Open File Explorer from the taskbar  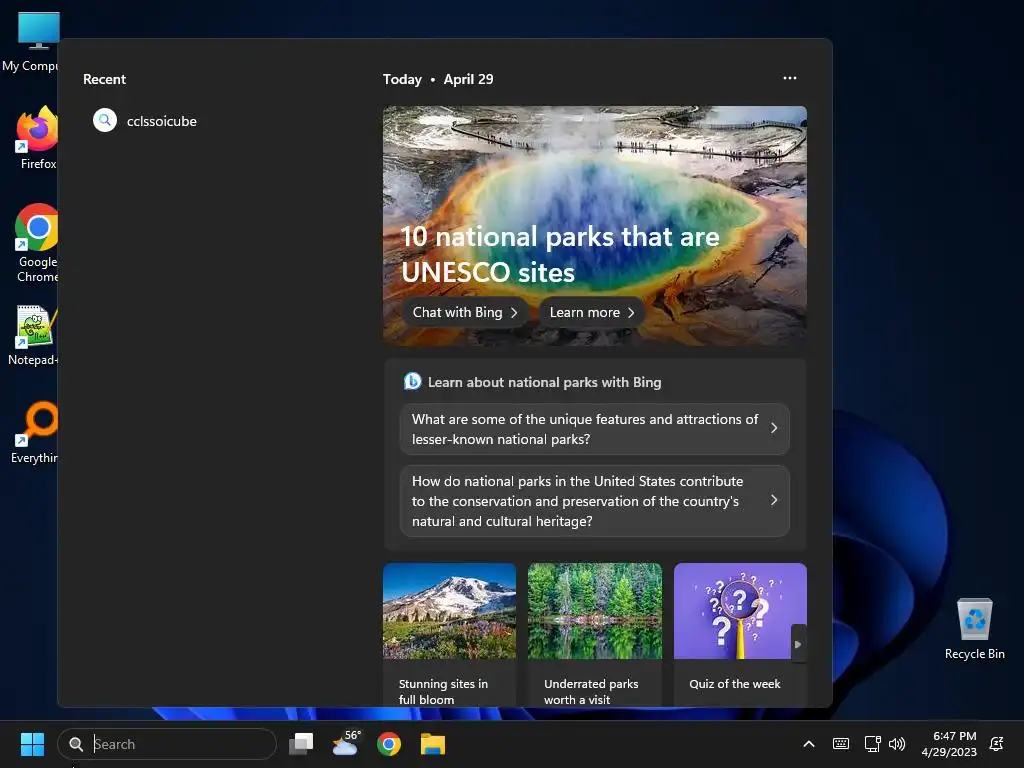pyautogui.click(x=432, y=744)
